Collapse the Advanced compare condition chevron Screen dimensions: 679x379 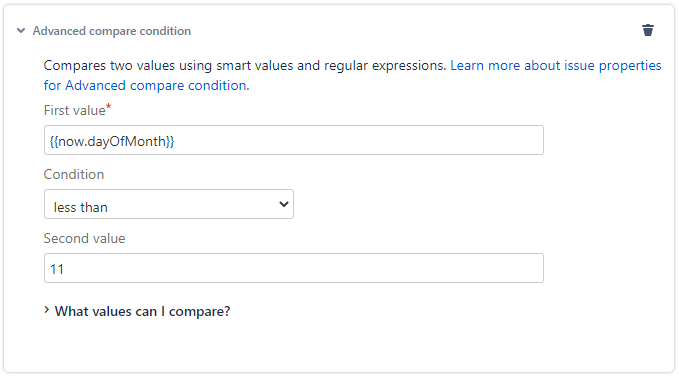click(20, 31)
